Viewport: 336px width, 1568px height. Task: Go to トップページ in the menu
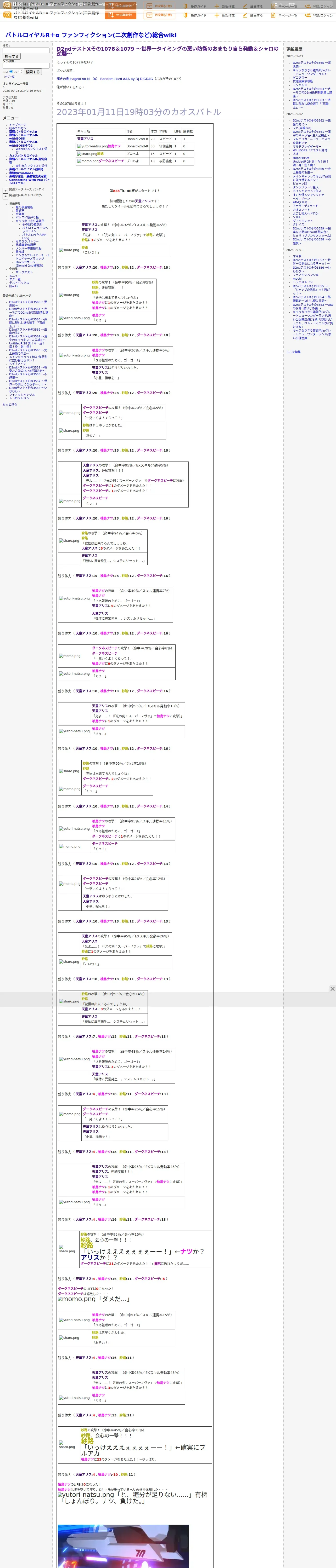[x=18, y=125]
